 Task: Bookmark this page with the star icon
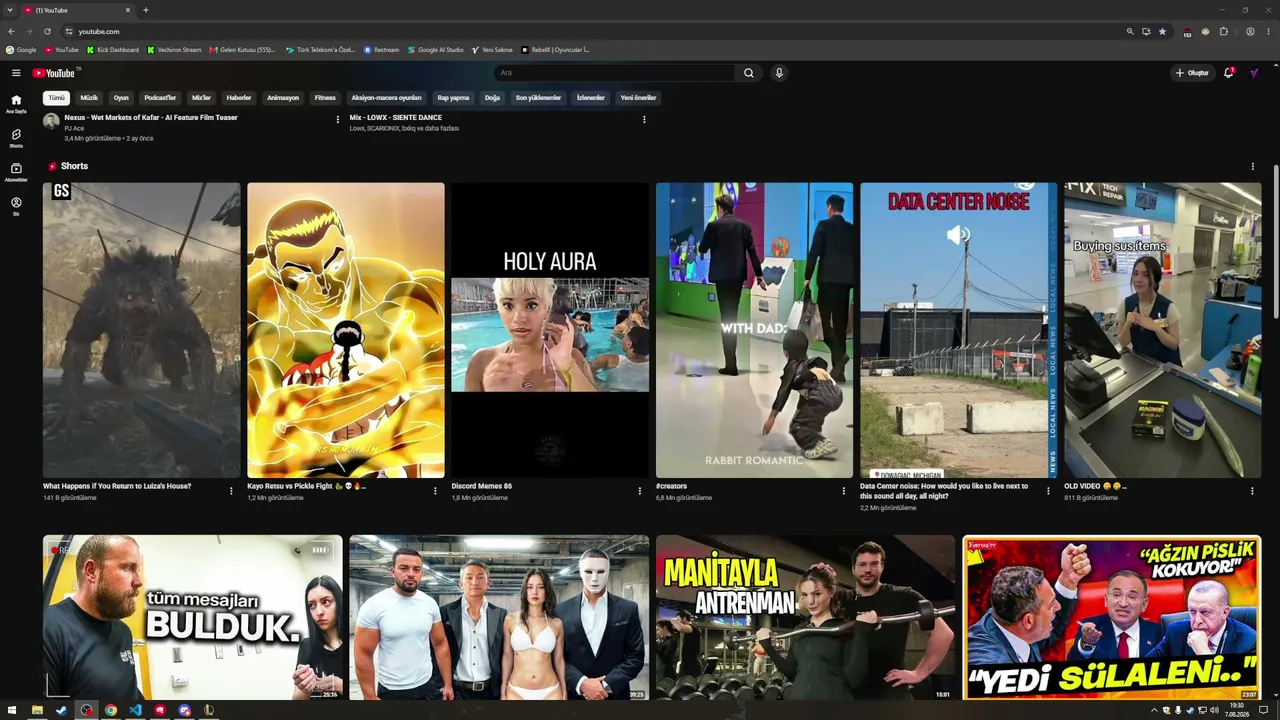click(x=1162, y=31)
